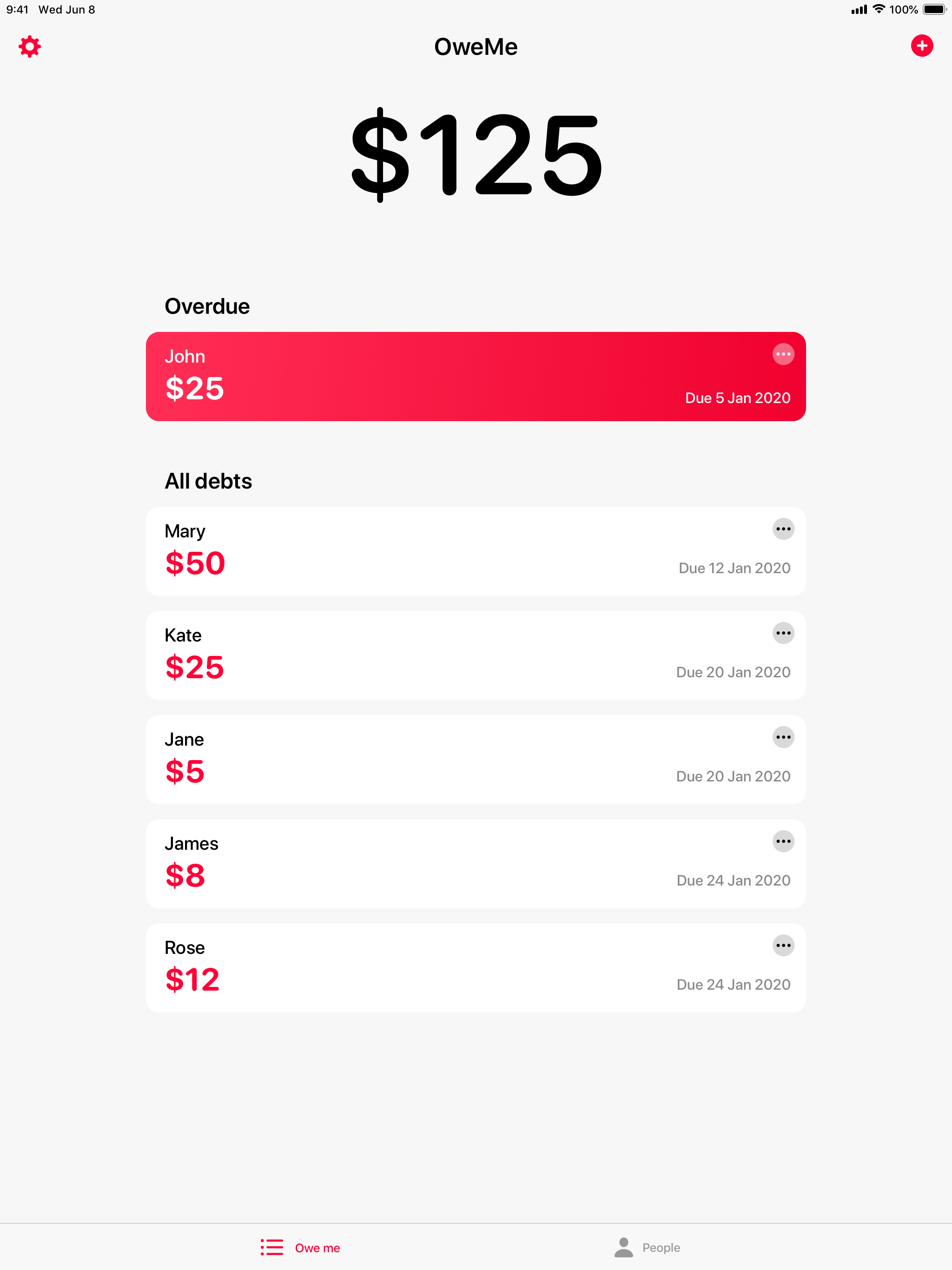Tap the People silhouette icon
Screen dimensions: 952x1270
(623, 1247)
